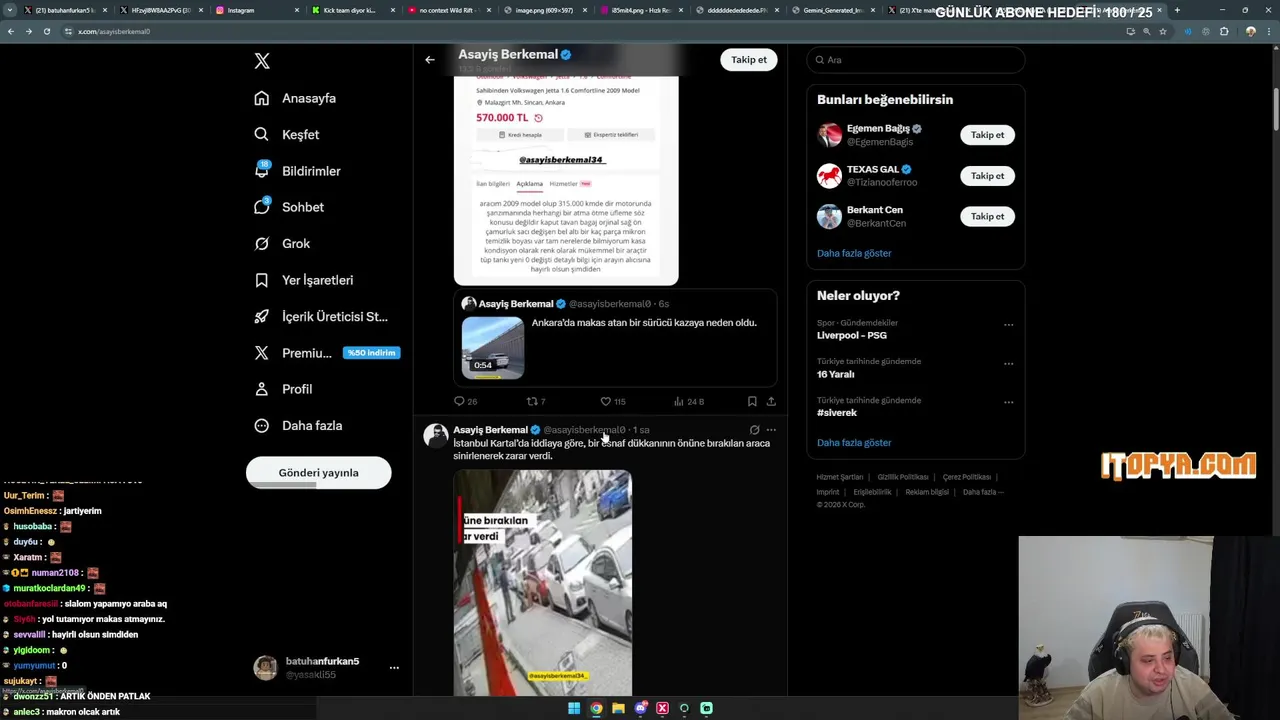The width and height of the screenshot is (1280, 720).
Task: Click @asayisberkemal0 handle on Kartal post
Action: click(584, 430)
